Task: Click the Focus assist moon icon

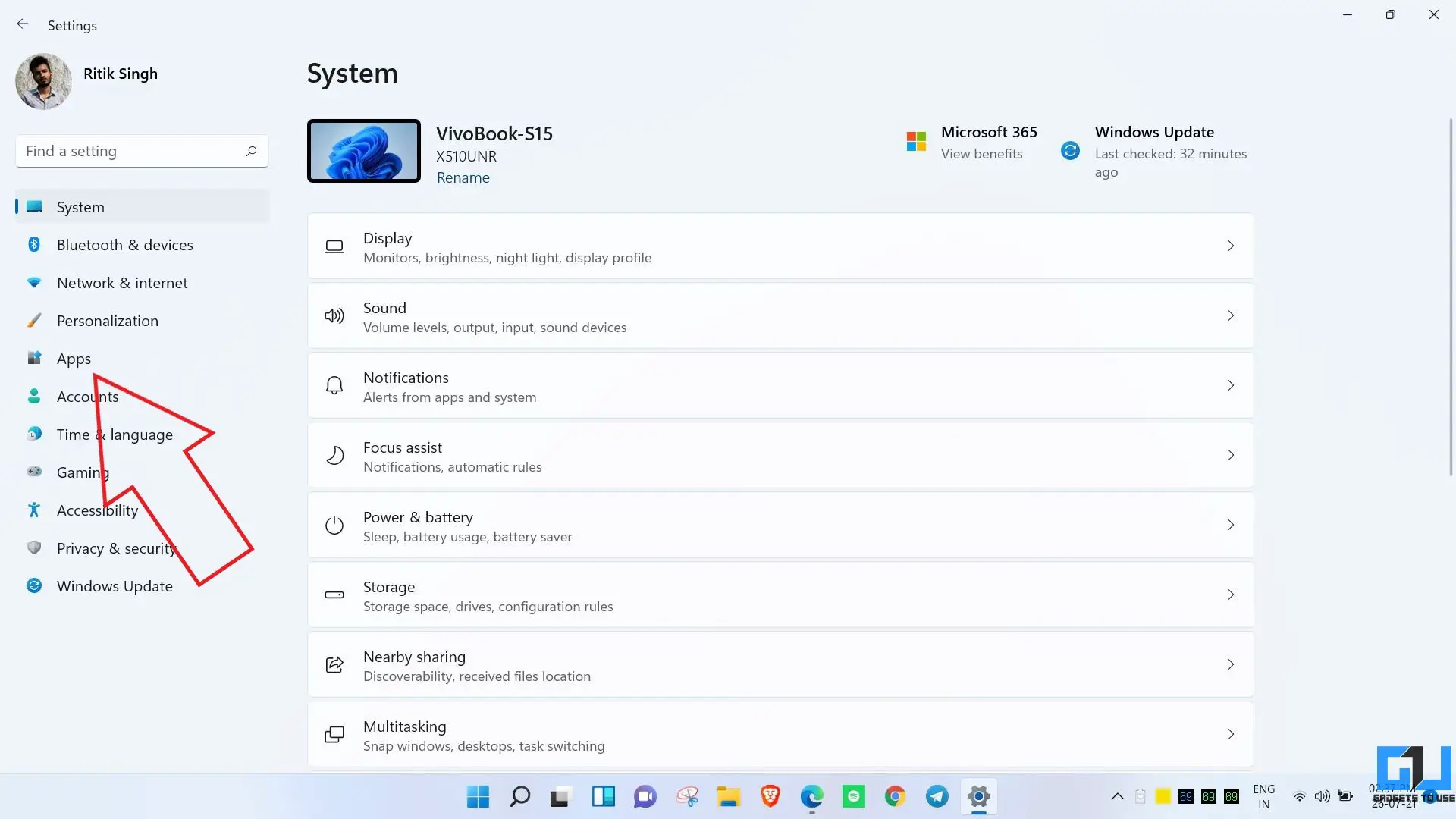Action: pos(334,456)
